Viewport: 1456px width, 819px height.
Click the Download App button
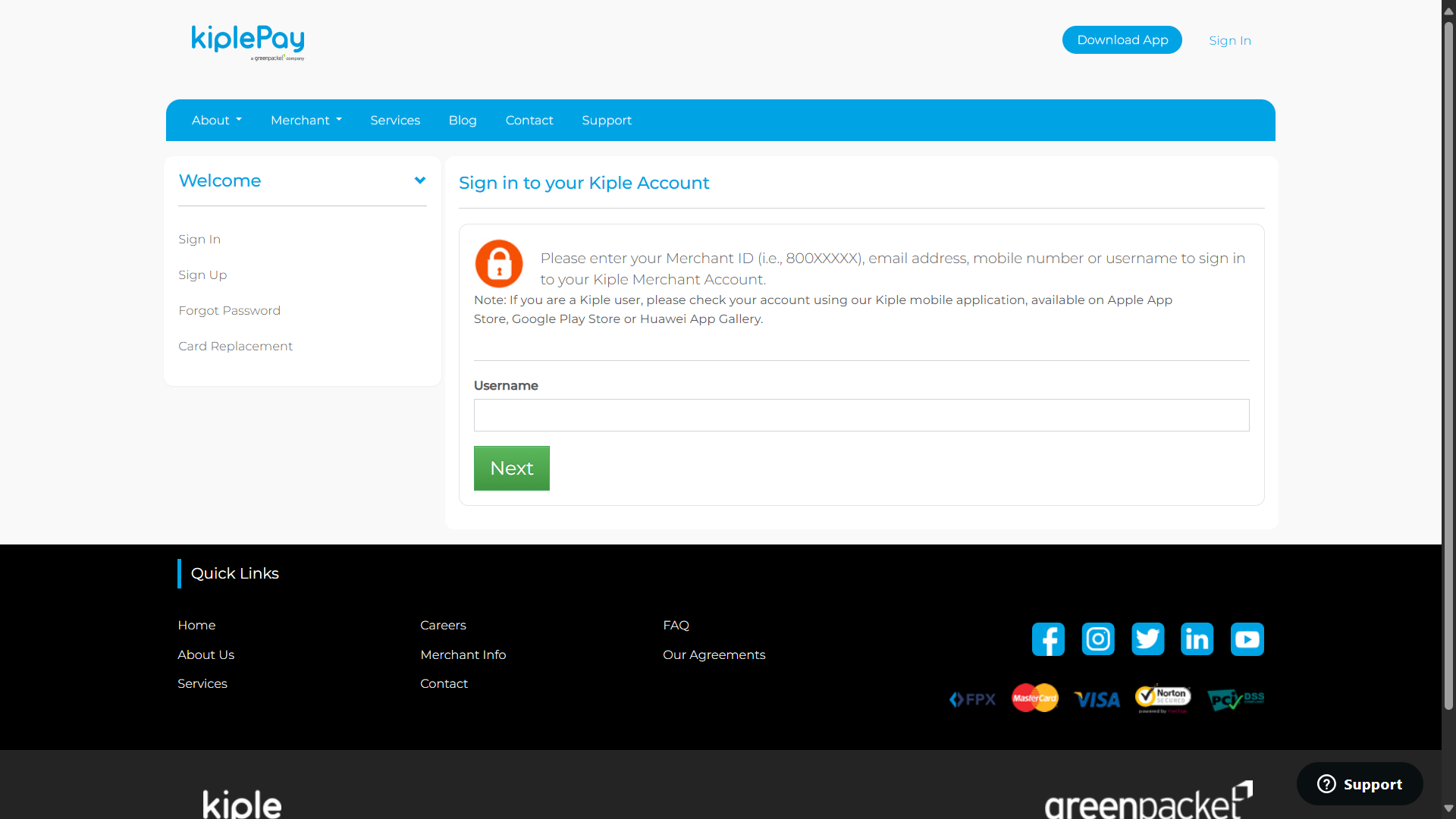coord(1122,40)
